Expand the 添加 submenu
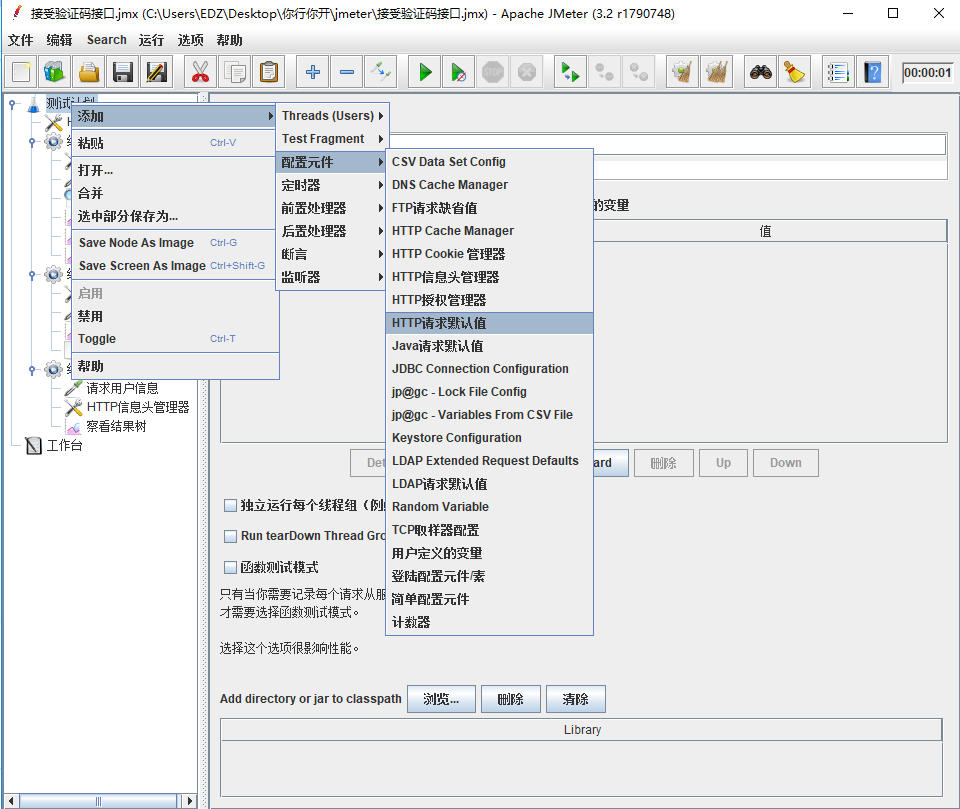The image size is (960, 809). (x=174, y=116)
